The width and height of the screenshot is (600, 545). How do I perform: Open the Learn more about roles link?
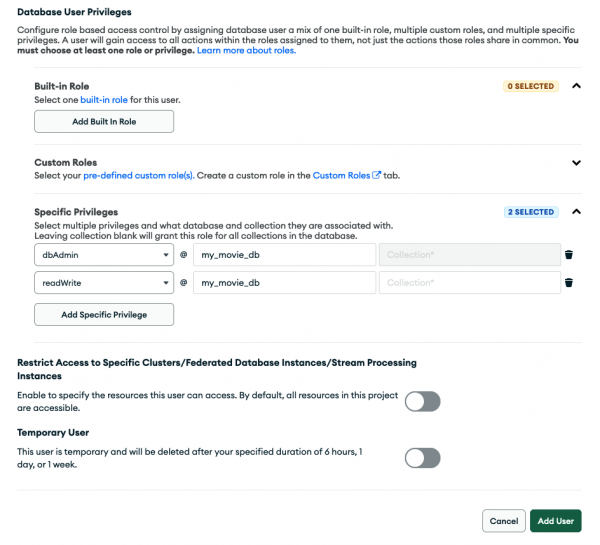pos(246,50)
